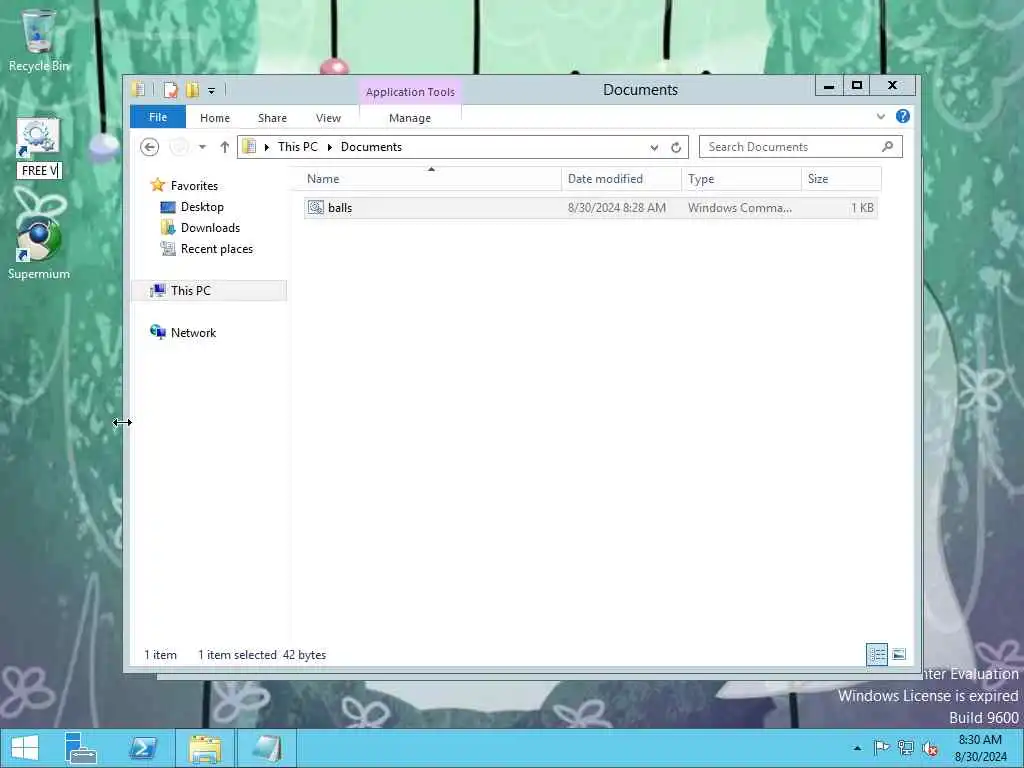Open the previous locations address dropdown

[x=654, y=148]
